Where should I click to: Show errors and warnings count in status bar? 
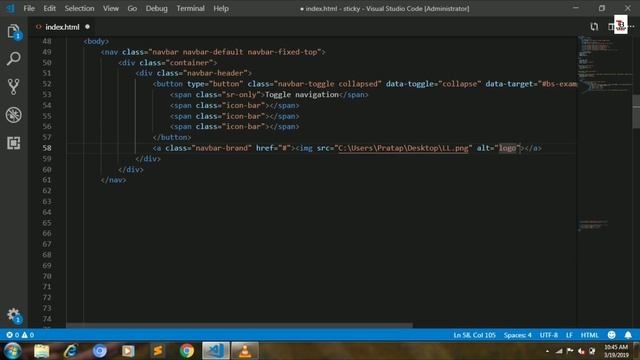coord(20,335)
